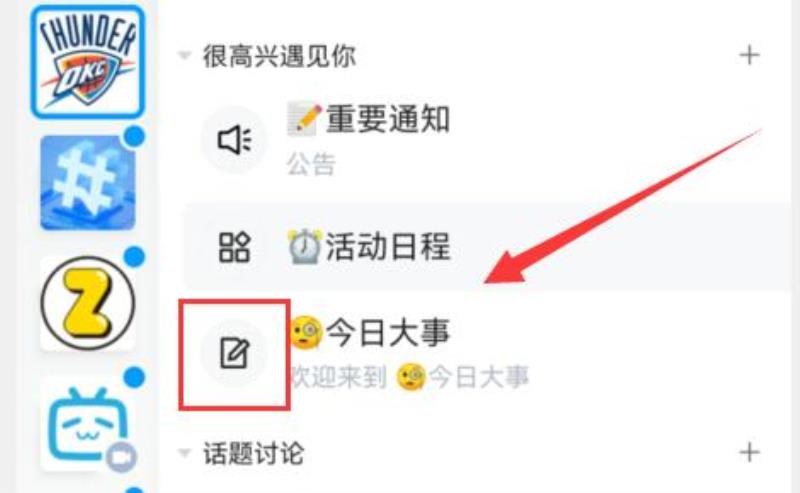Switch to the blue TV-face server icon
Screen dimensions: 800x493
88,424
